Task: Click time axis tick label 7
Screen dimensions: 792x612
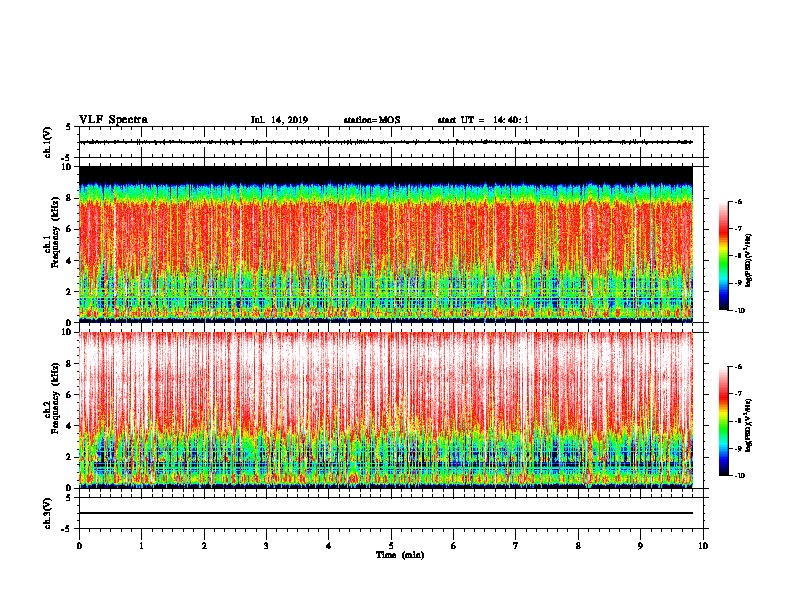Action: tap(516, 546)
